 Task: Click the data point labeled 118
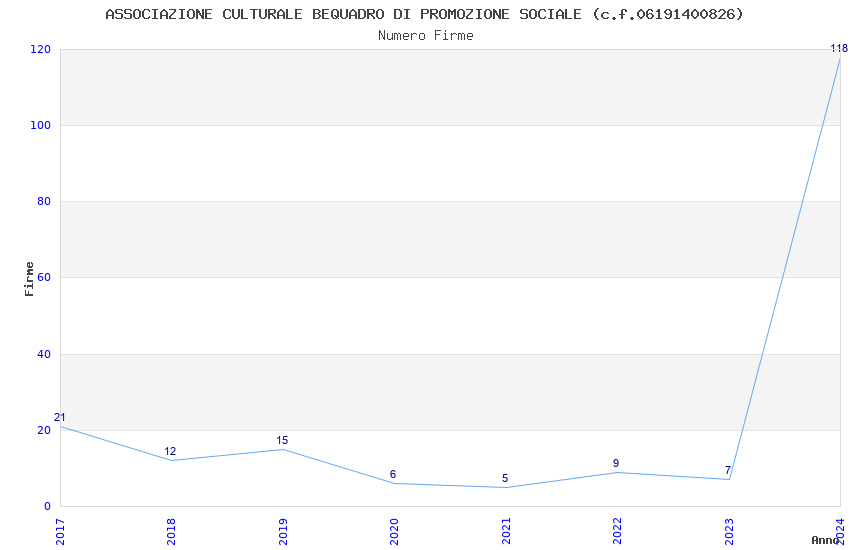pos(839,57)
